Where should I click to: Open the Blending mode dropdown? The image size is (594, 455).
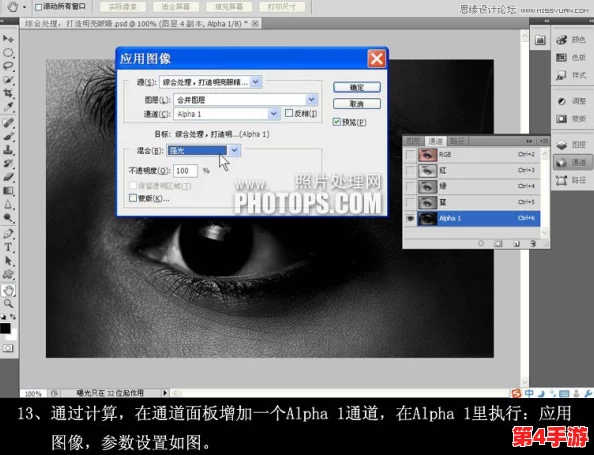(x=234, y=150)
